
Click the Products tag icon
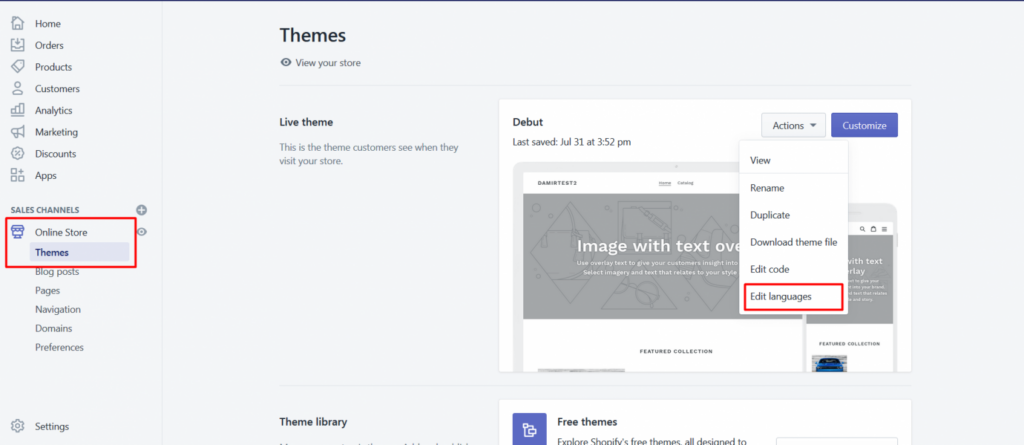click(x=18, y=67)
